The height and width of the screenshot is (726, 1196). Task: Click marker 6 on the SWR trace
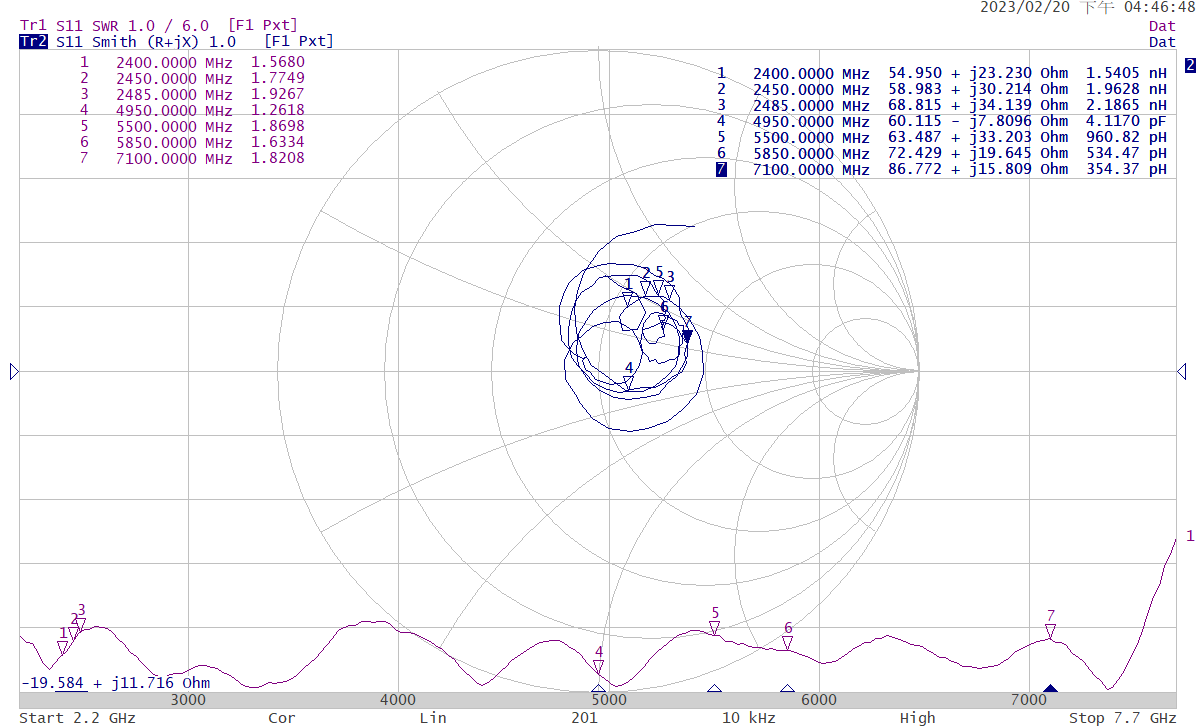[x=787, y=642]
